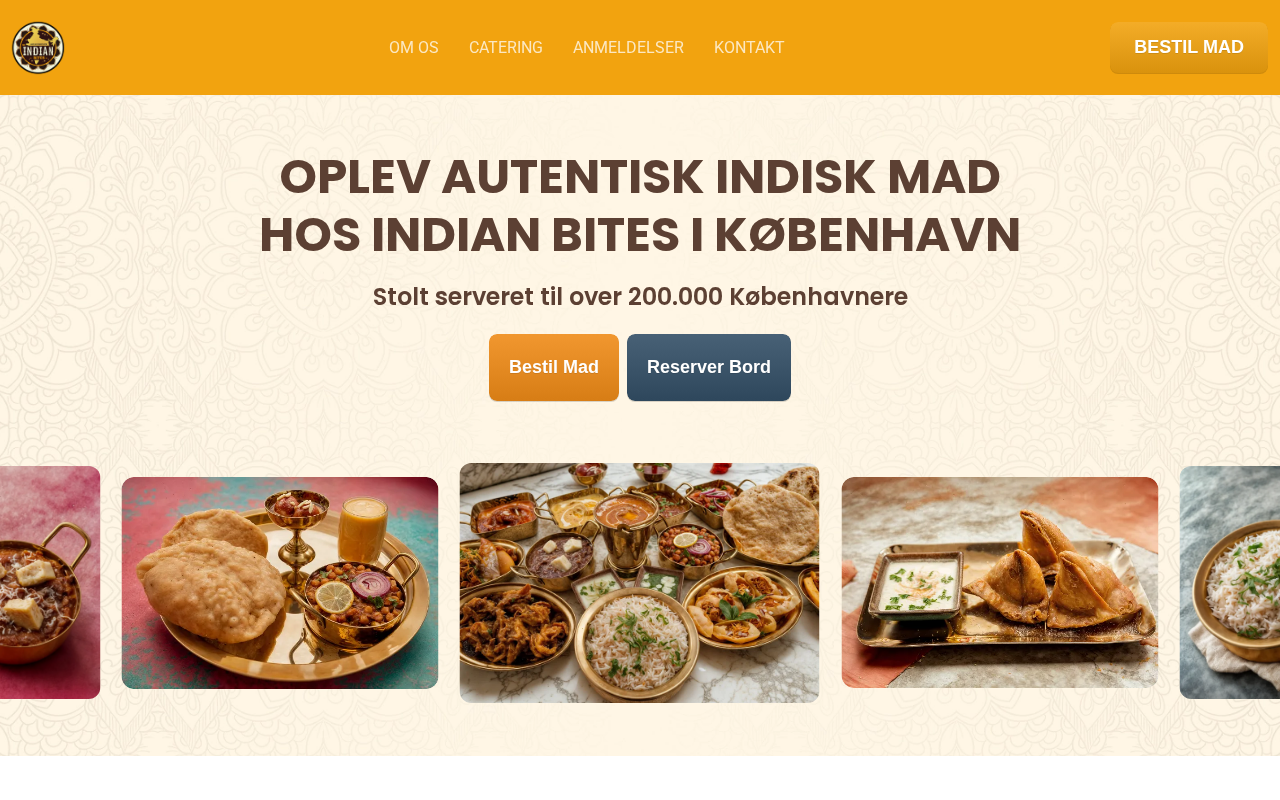Click the raita dip dish beside samosas
Image resolution: width=1280 pixels, height=800 pixels.
click(914, 585)
